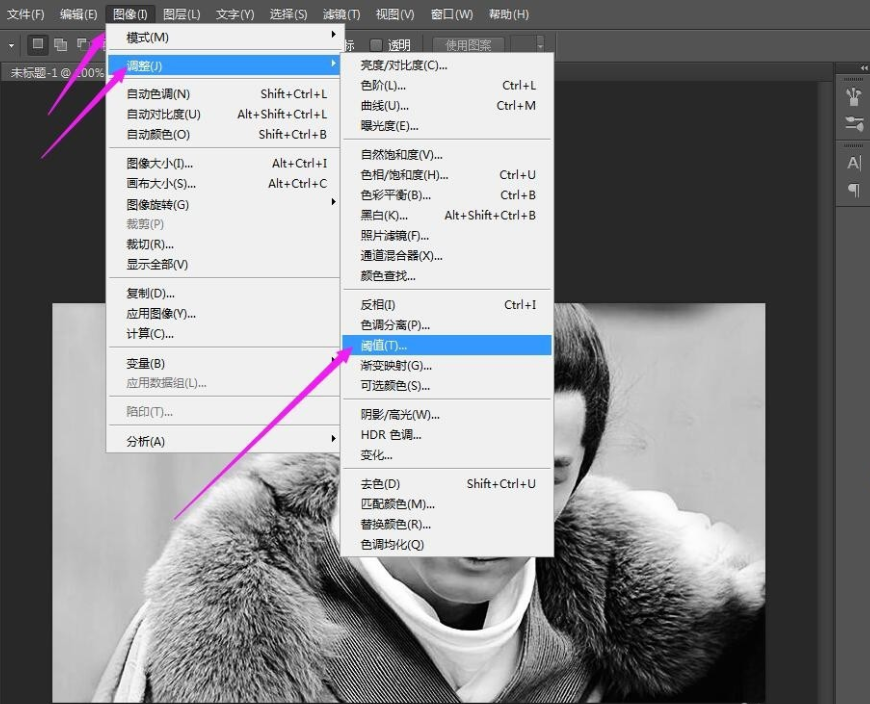This screenshot has height=704, width=870.
Task: Enable the 透明 checkbox in the options bar
Action: [x=375, y=44]
